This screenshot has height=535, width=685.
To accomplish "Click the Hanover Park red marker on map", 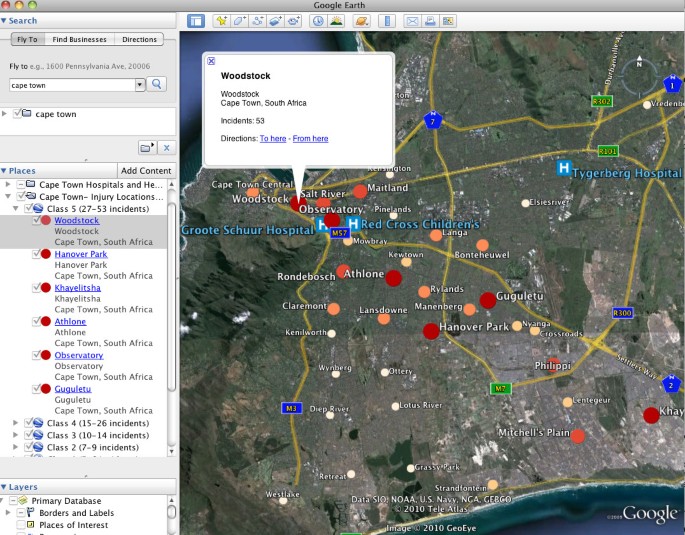I will tap(431, 331).
